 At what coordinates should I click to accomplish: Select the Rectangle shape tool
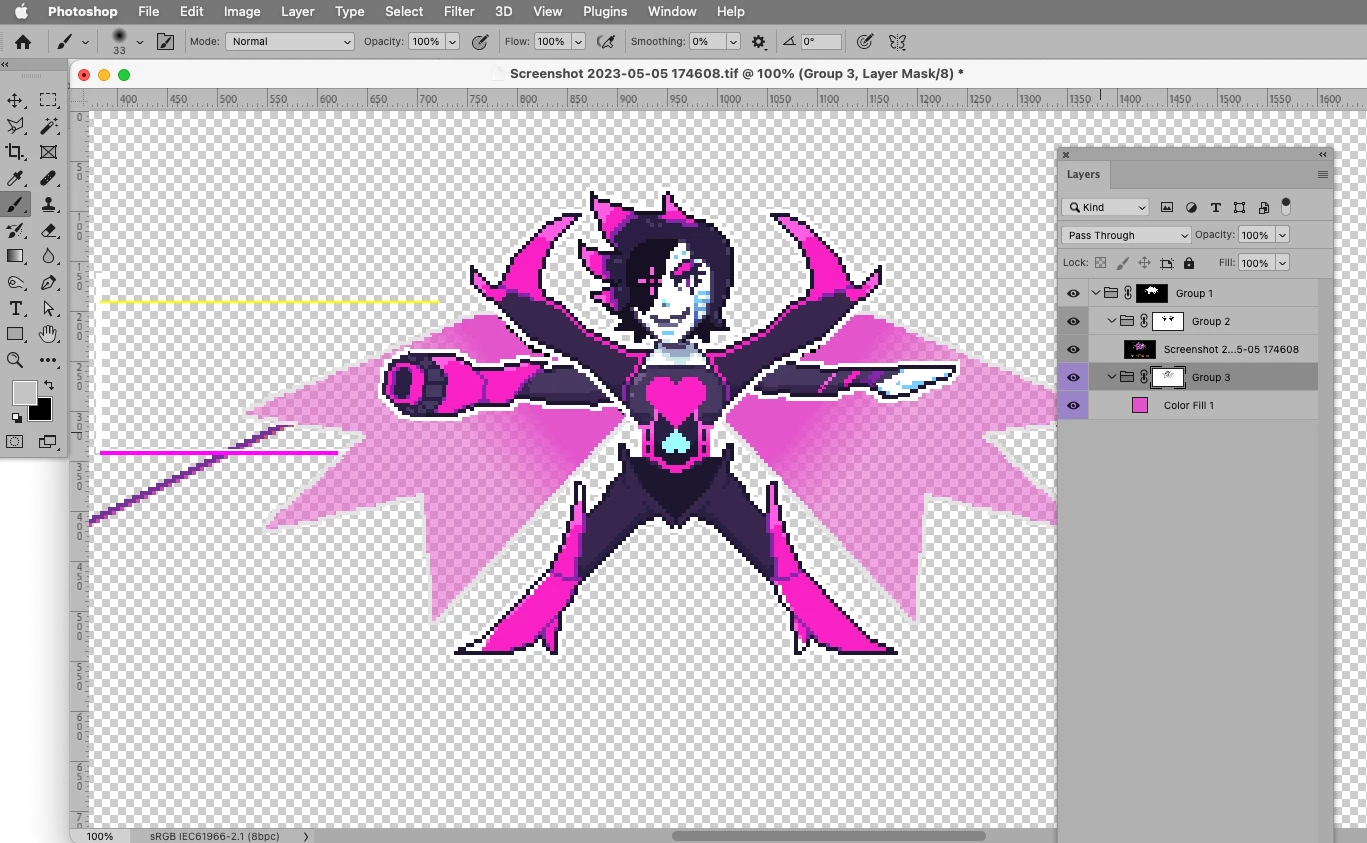pos(16,334)
